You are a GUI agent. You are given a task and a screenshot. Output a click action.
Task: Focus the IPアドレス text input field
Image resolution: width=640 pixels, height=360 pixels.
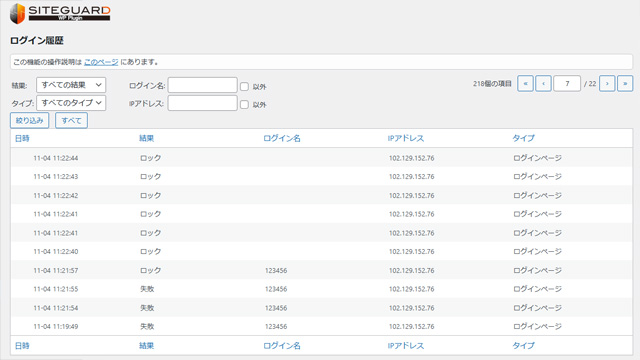click(202, 103)
